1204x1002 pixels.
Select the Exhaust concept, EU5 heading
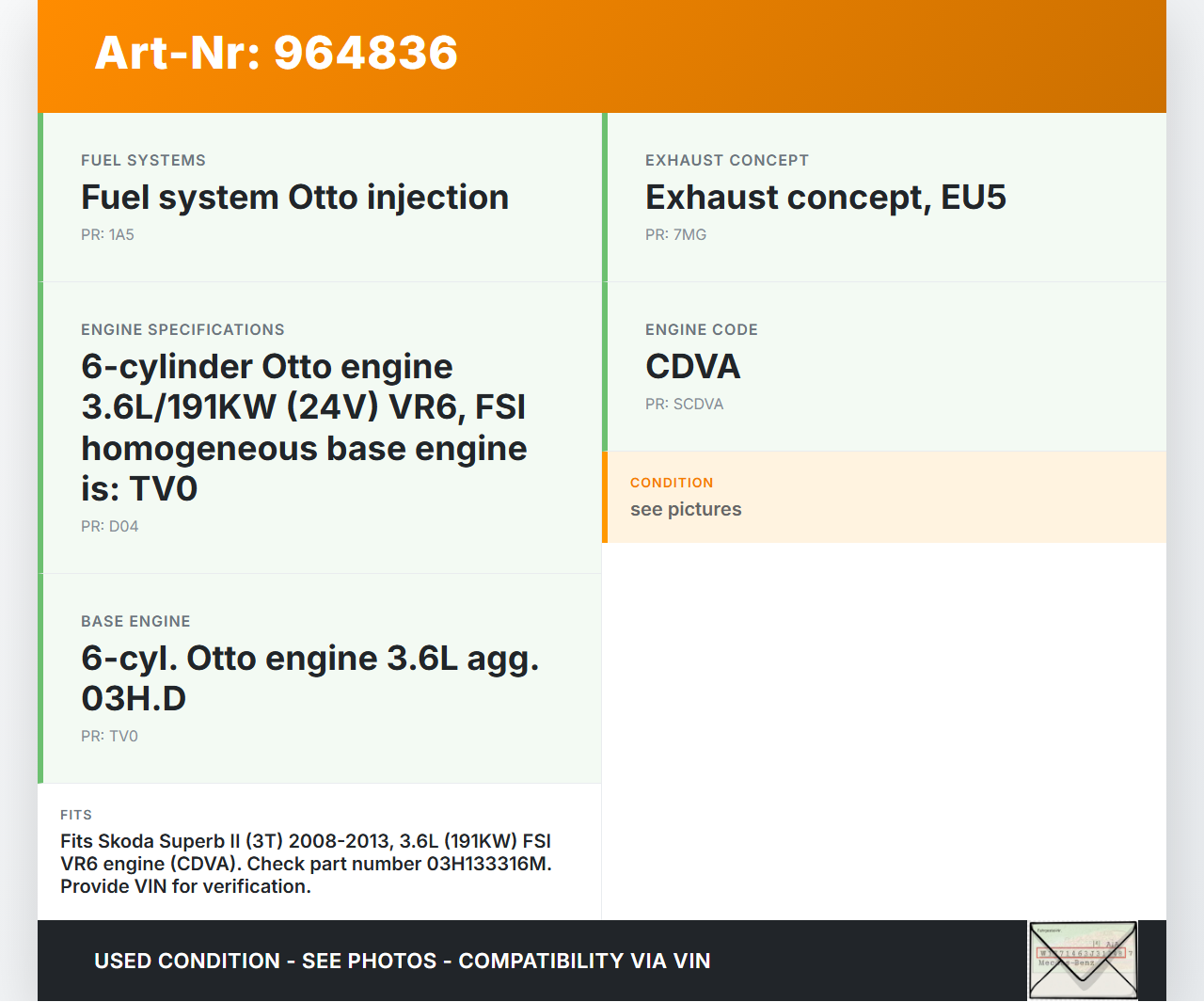click(825, 198)
